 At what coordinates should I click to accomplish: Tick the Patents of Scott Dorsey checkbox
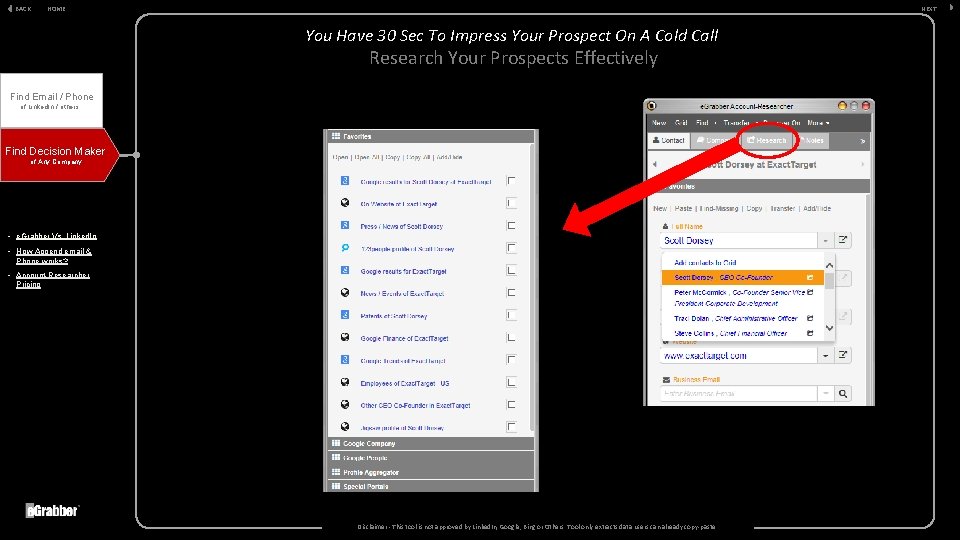tap(511, 315)
